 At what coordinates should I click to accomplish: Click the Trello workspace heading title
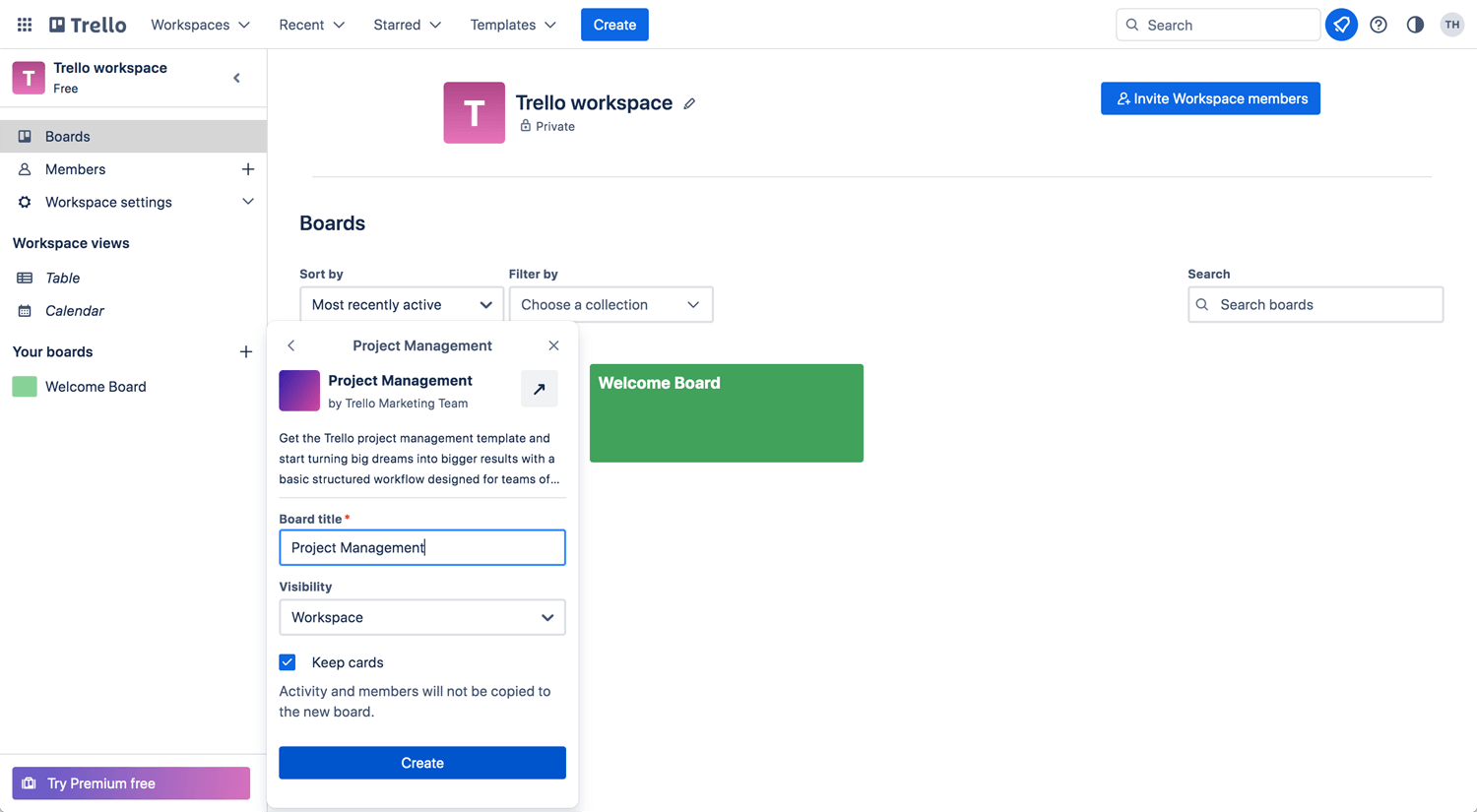coord(594,102)
